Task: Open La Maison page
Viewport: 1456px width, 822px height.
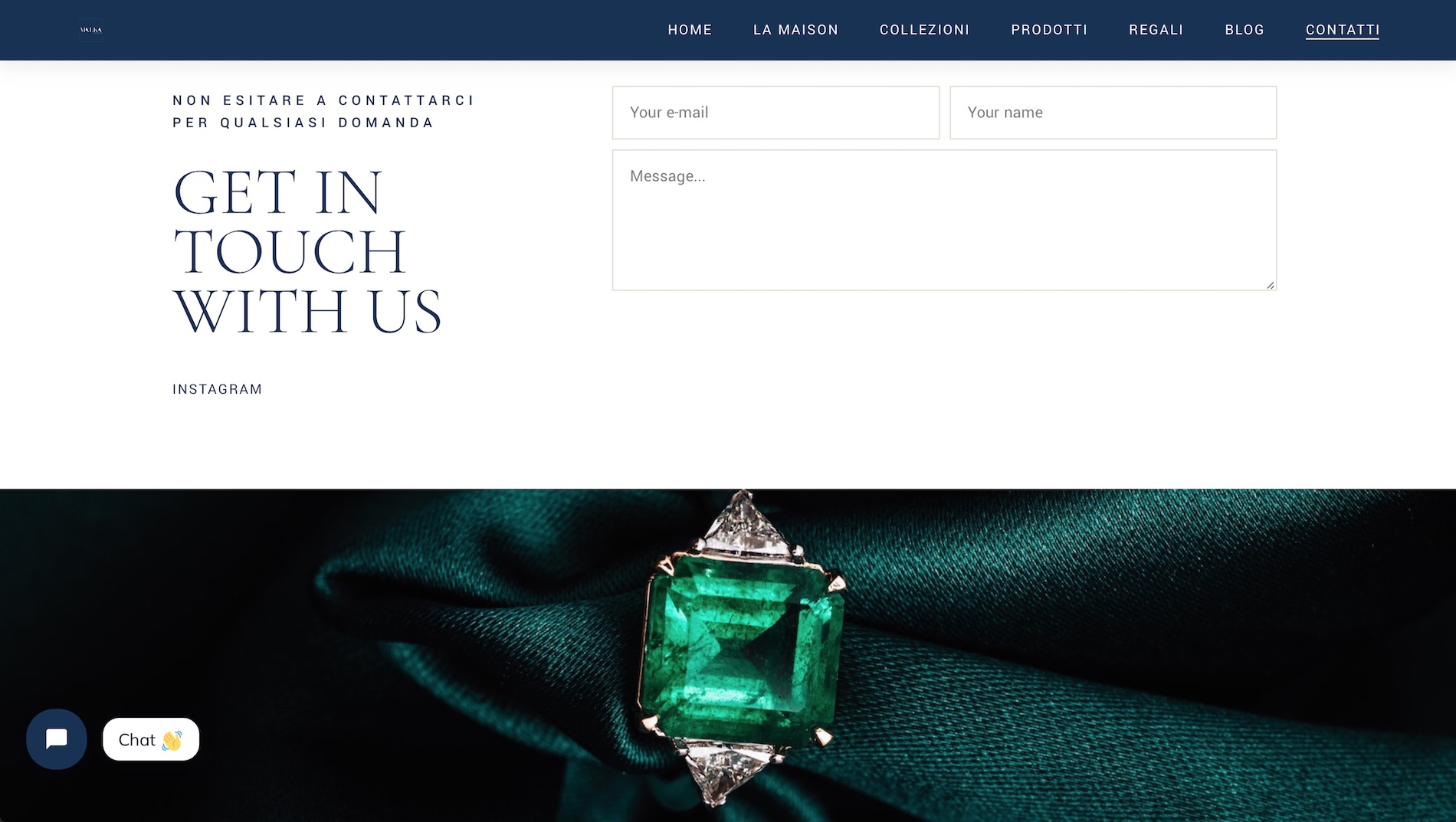Action: click(795, 30)
